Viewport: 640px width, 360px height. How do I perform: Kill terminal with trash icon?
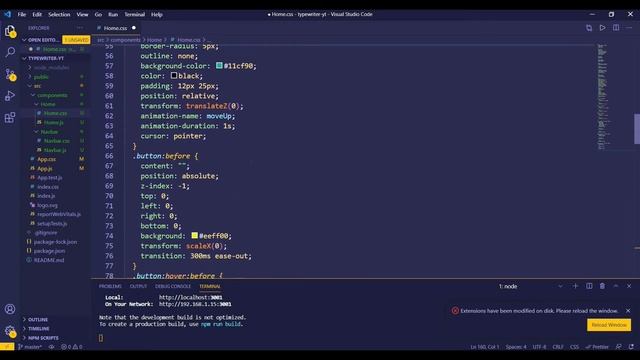[602, 286]
